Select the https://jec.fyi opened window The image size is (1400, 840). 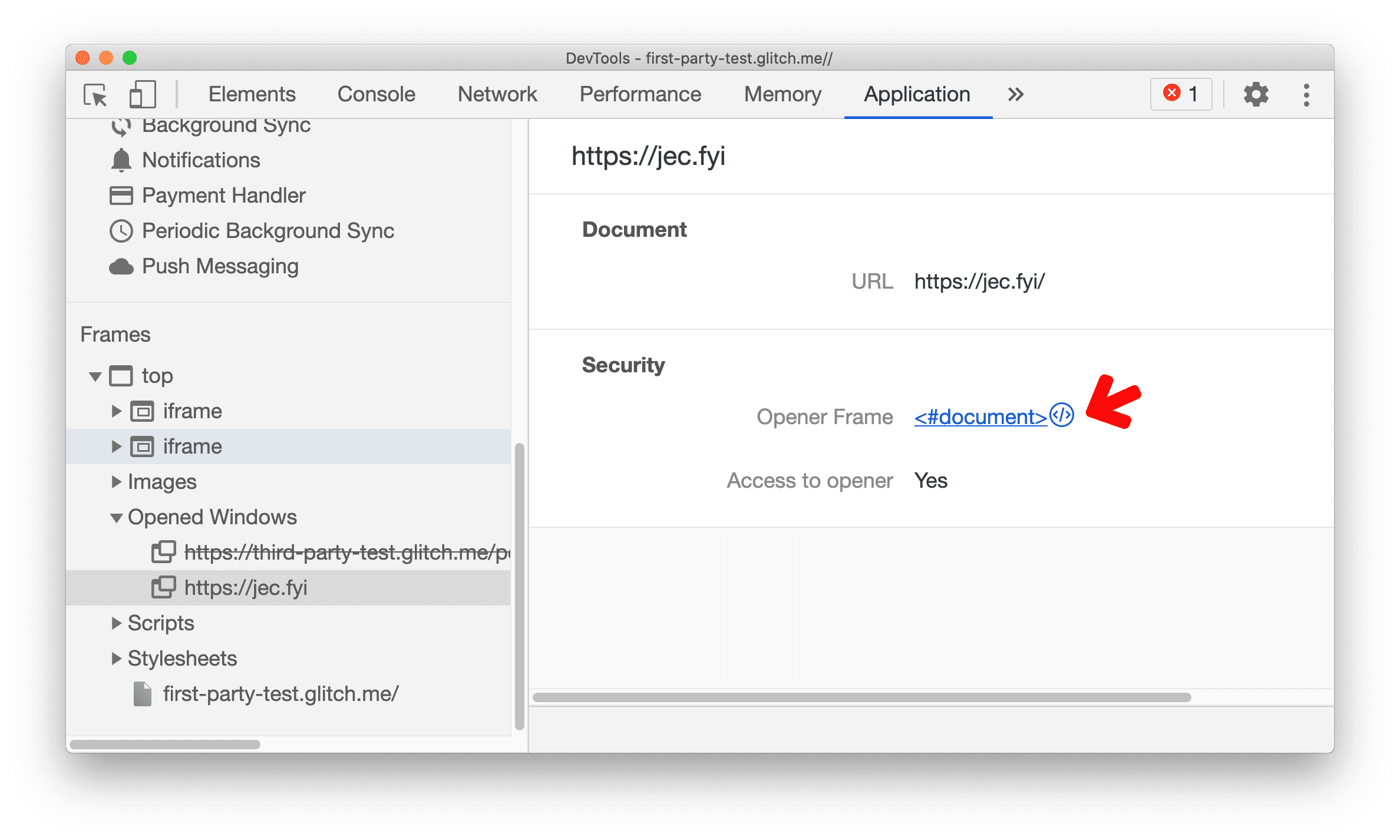pos(247,586)
